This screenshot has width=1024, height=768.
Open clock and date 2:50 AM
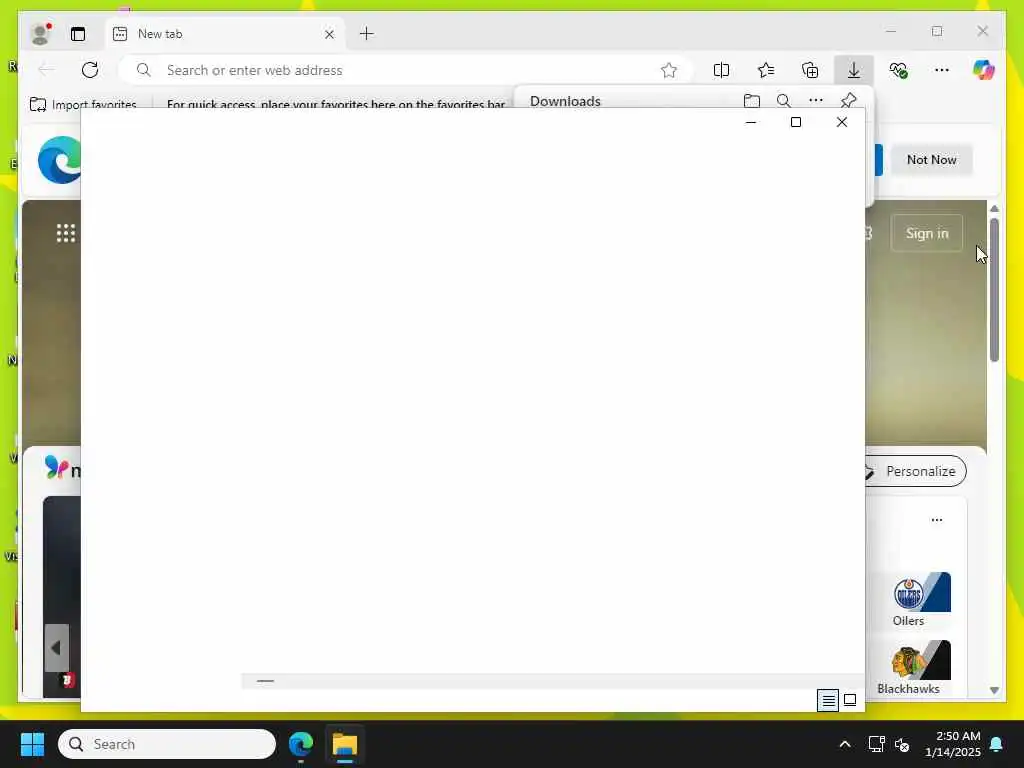tap(953, 744)
